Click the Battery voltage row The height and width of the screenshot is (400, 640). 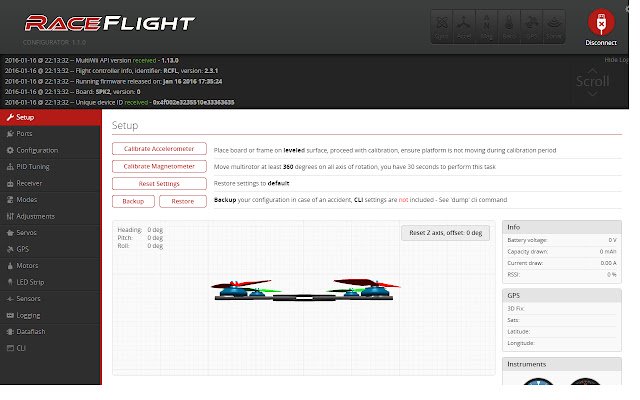[x=562, y=240]
